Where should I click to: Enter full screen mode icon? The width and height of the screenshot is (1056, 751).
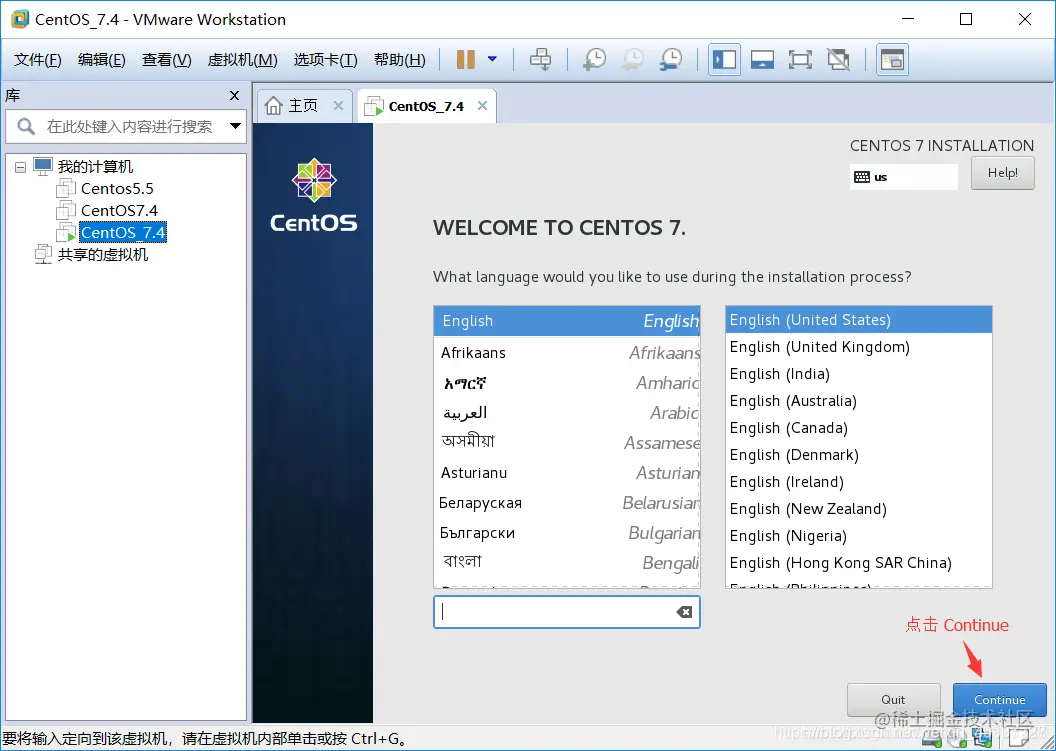800,59
